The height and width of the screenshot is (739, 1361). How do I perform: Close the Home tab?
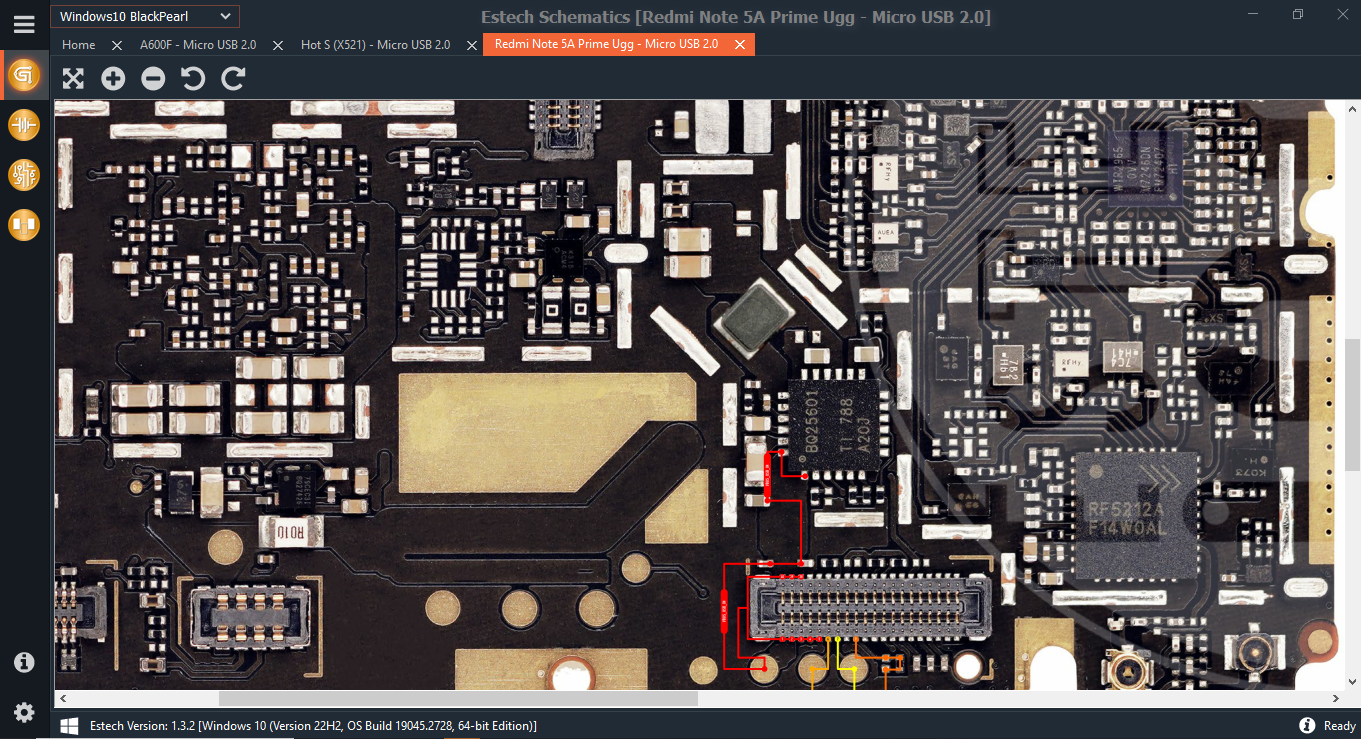117,45
